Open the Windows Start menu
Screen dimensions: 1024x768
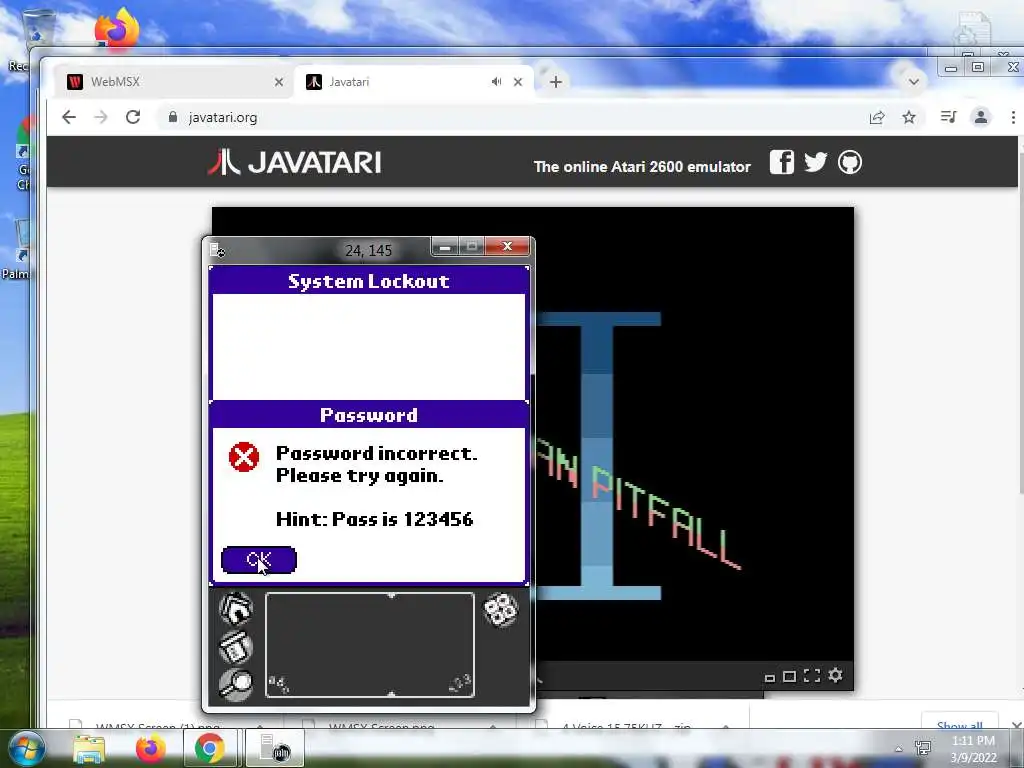(x=26, y=748)
